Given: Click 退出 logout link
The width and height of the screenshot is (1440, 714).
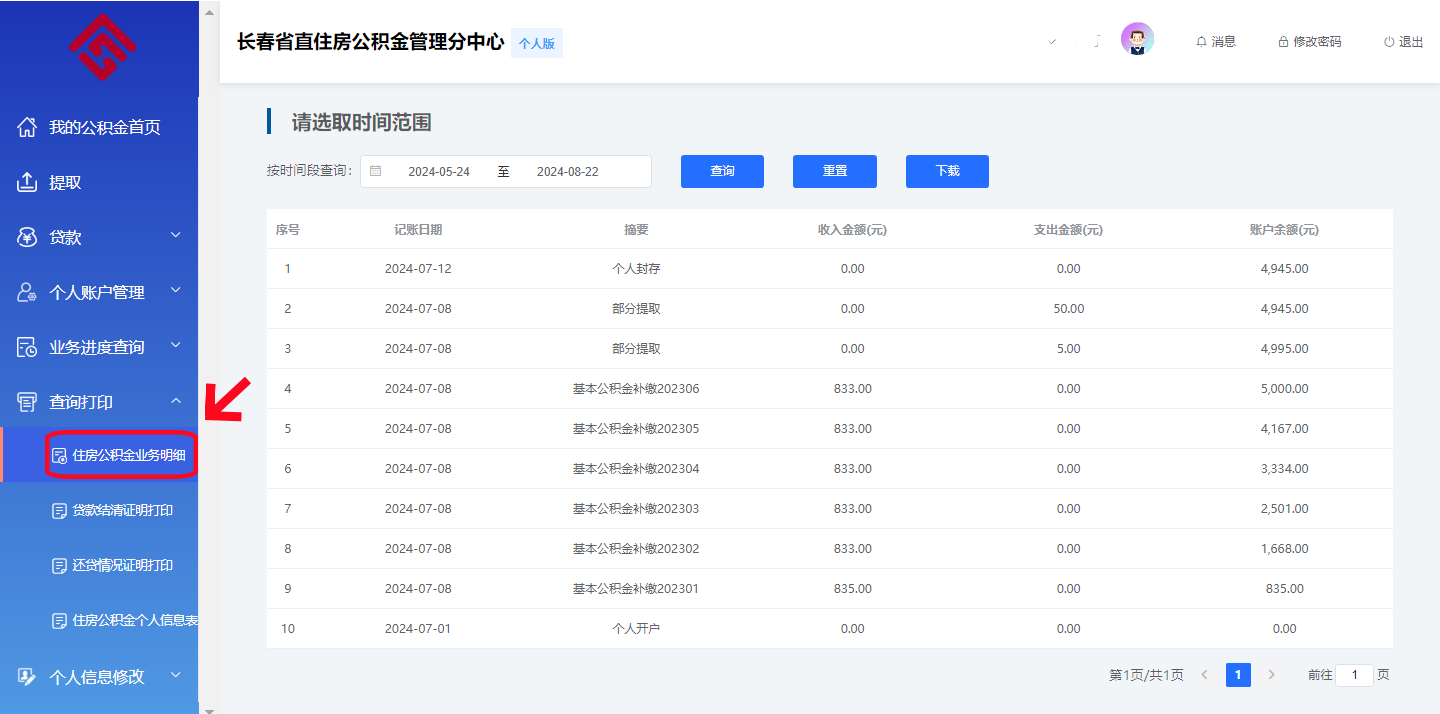Looking at the screenshot, I should pyautogui.click(x=1403, y=42).
